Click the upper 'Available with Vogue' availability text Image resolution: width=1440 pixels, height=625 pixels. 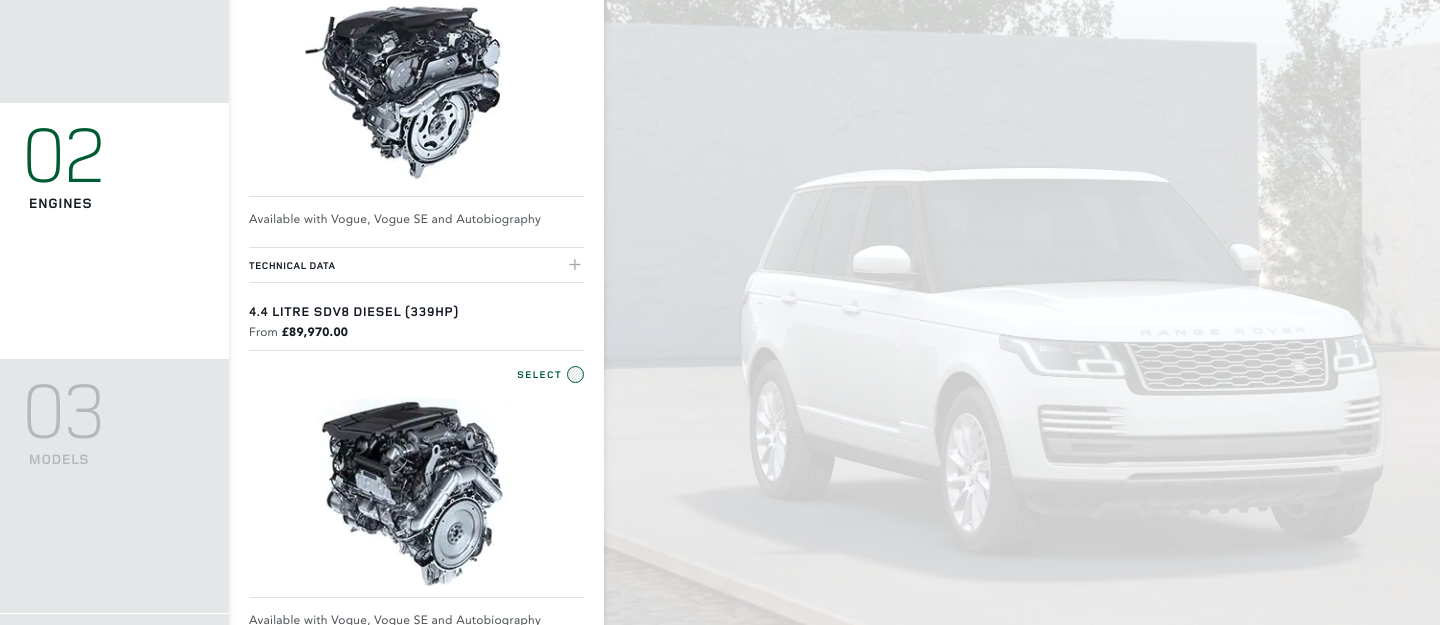[x=395, y=219]
